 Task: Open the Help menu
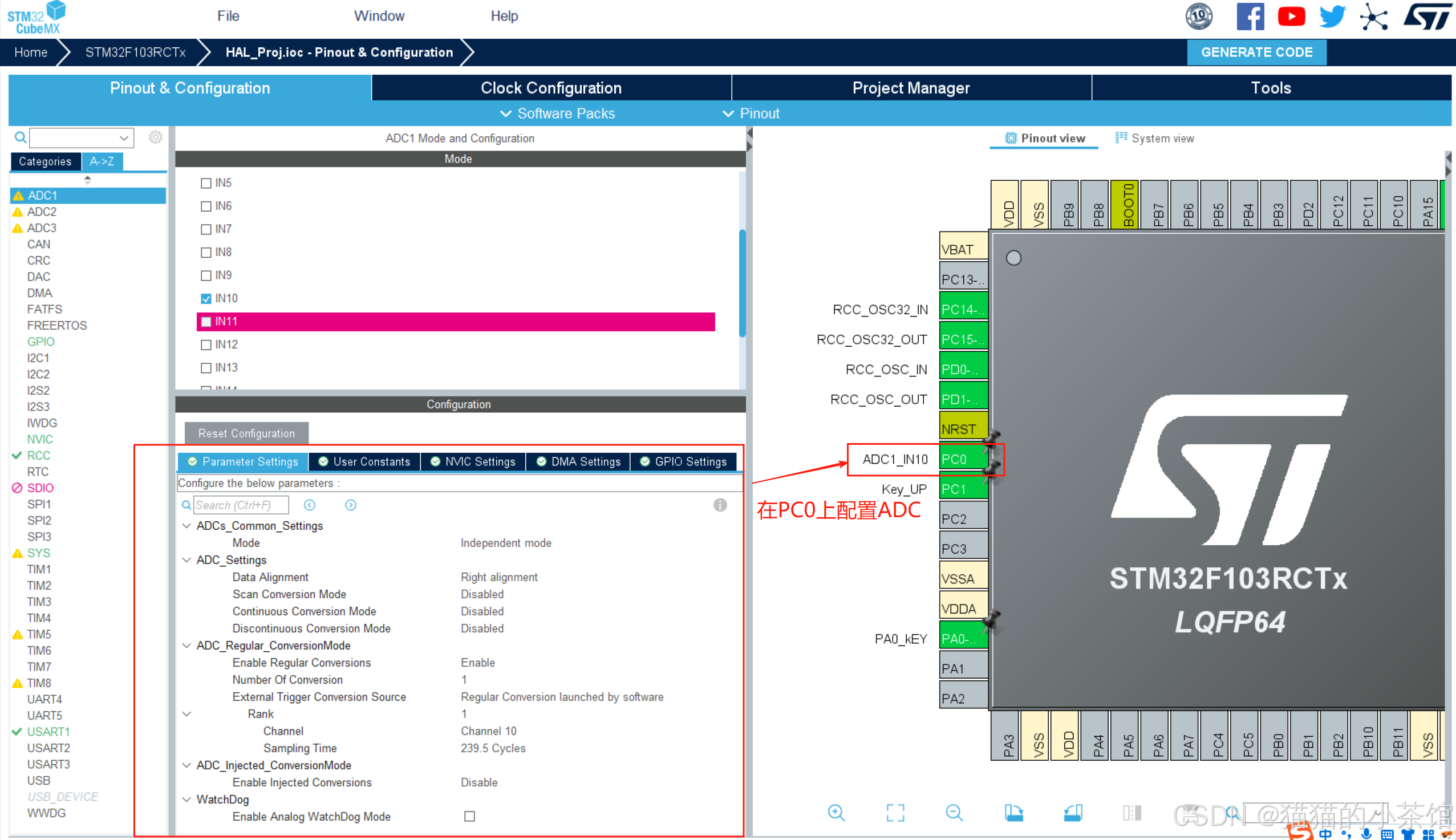pos(504,15)
